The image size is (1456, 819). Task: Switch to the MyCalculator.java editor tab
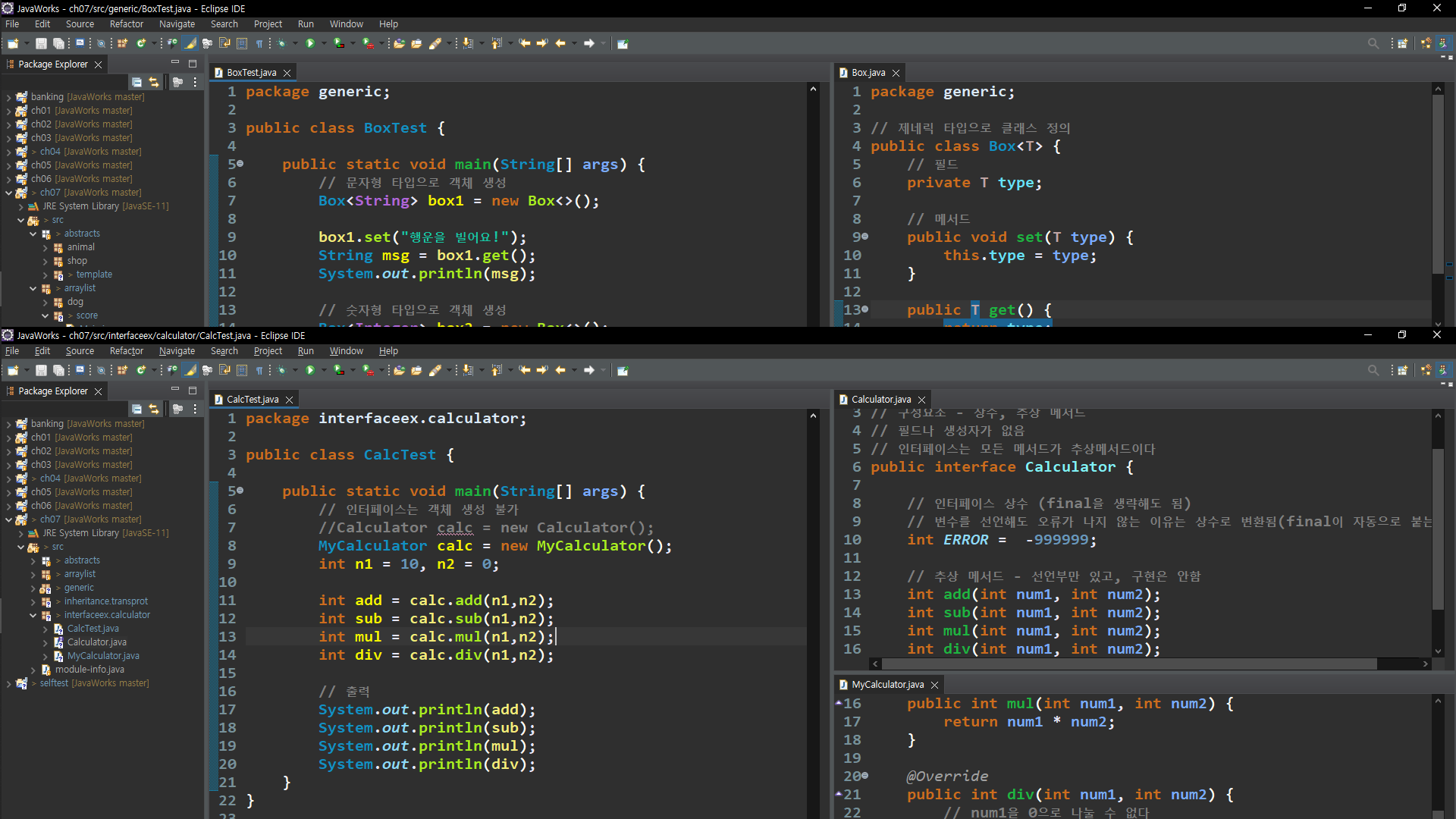point(886,685)
